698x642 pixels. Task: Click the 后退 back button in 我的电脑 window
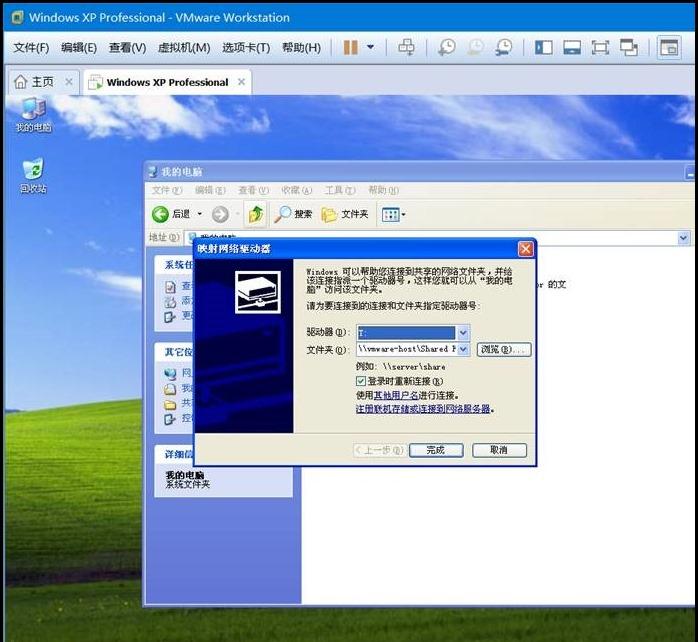pos(171,214)
